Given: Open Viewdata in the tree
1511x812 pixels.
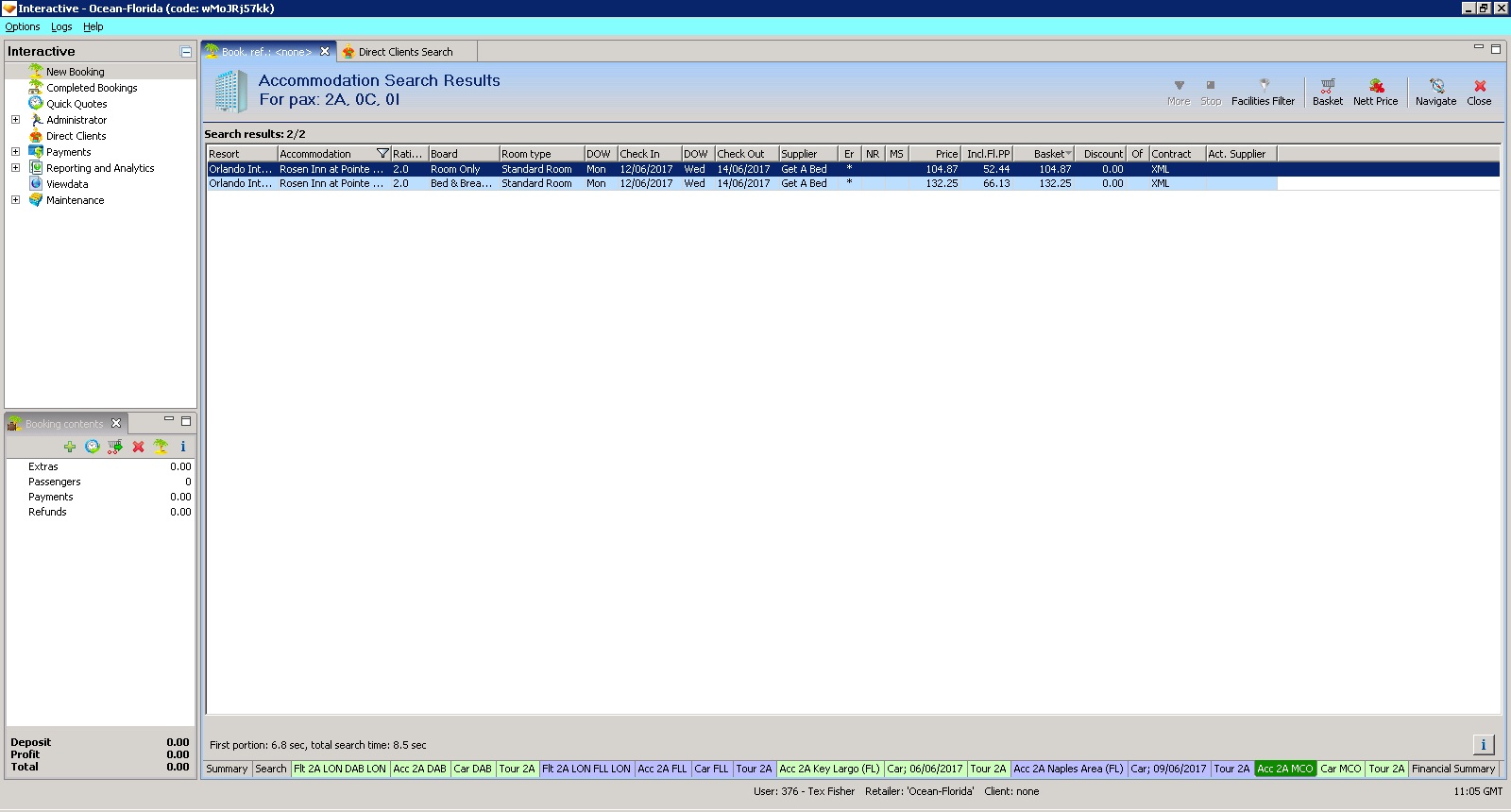Looking at the screenshot, I should point(67,184).
